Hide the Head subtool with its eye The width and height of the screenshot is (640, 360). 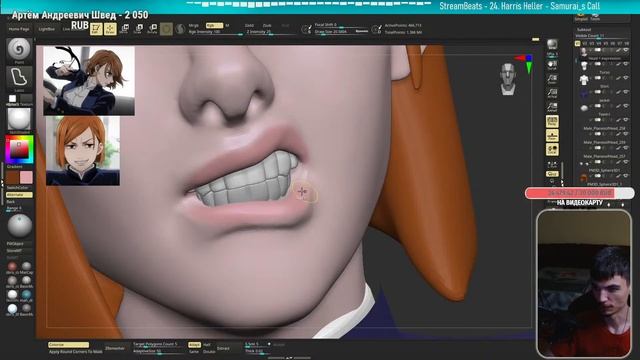pyautogui.click(x=626, y=50)
